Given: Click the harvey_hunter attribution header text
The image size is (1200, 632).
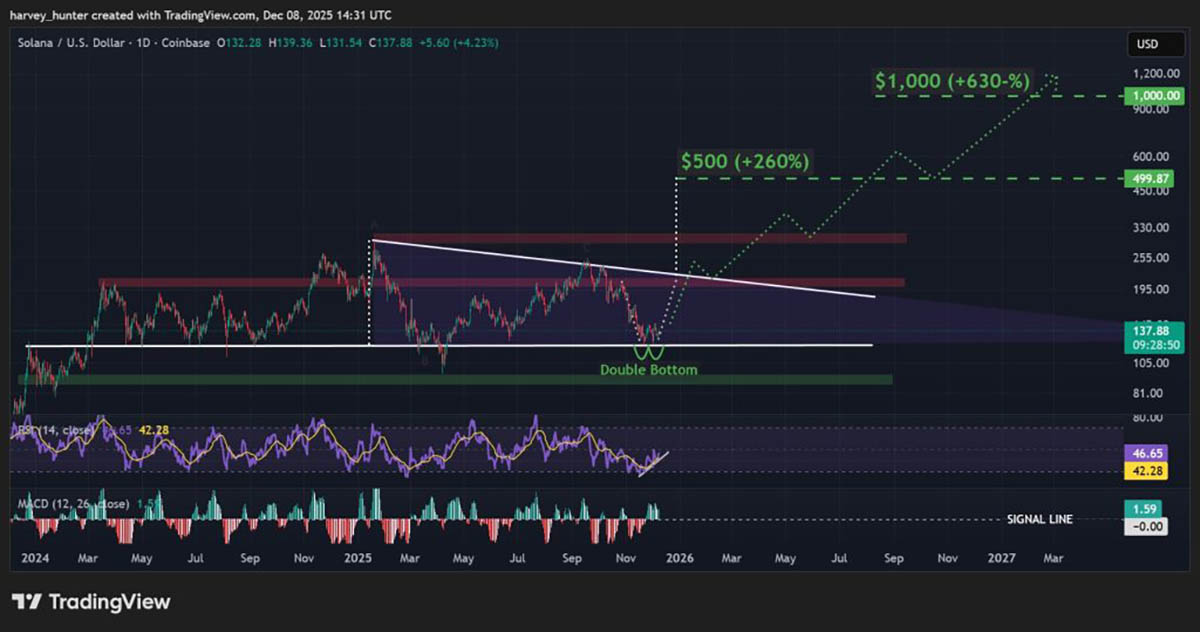Looking at the screenshot, I should (201, 15).
